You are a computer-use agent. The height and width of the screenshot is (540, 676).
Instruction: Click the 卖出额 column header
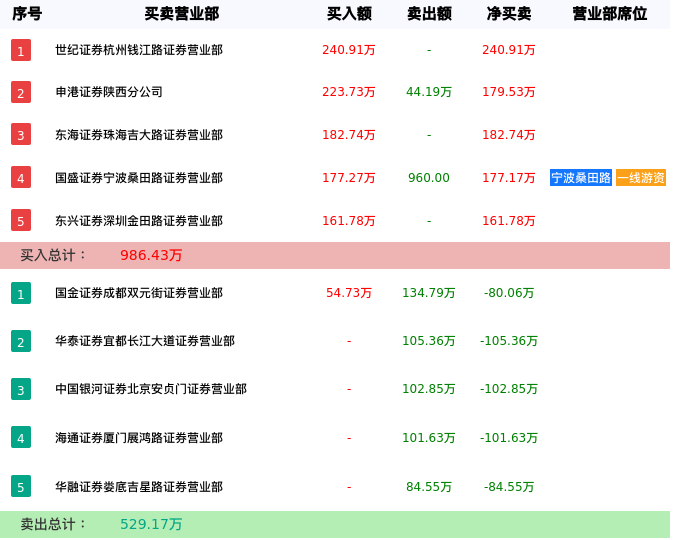click(x=429, y=14)
